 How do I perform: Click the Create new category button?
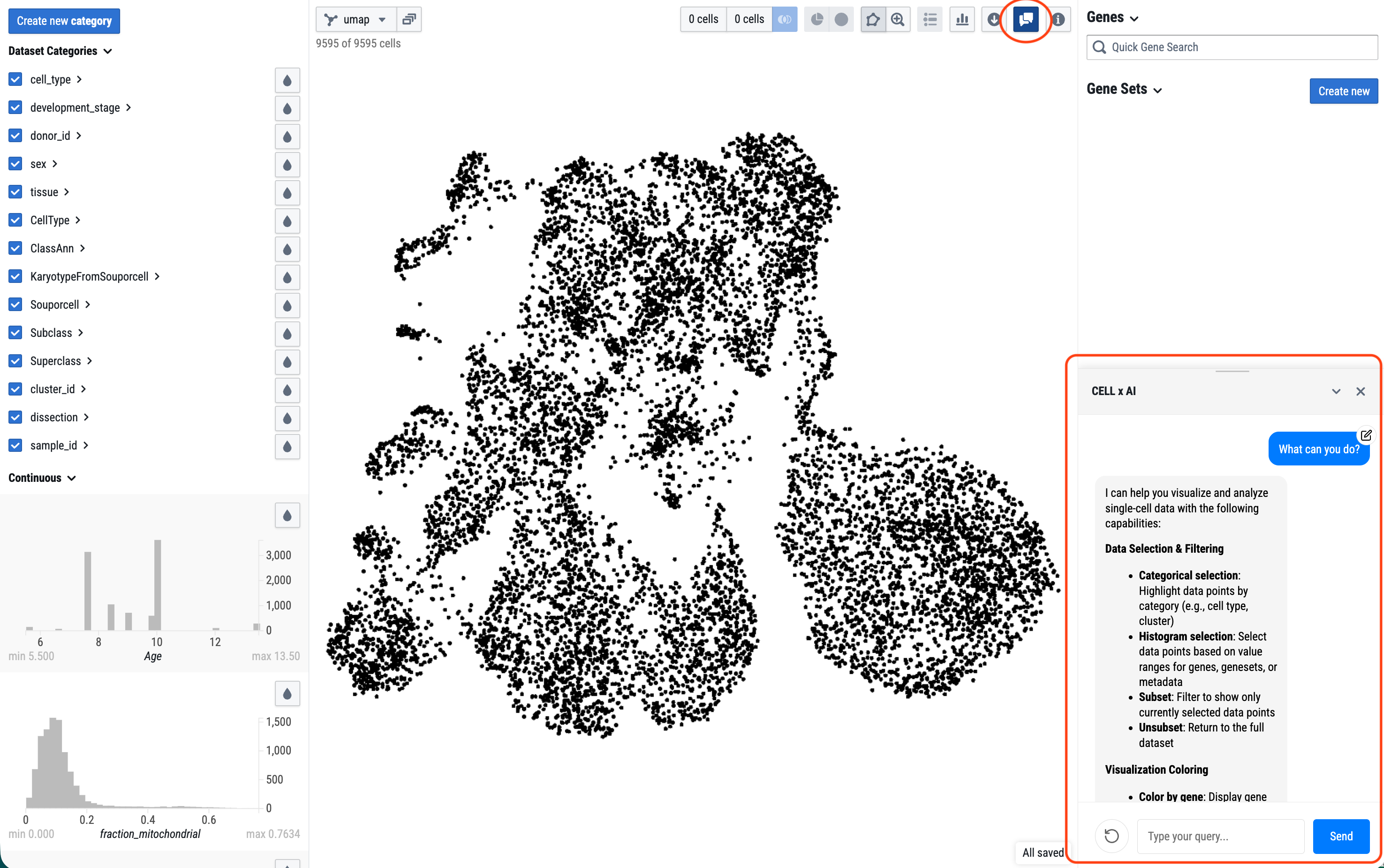point(64,21)
